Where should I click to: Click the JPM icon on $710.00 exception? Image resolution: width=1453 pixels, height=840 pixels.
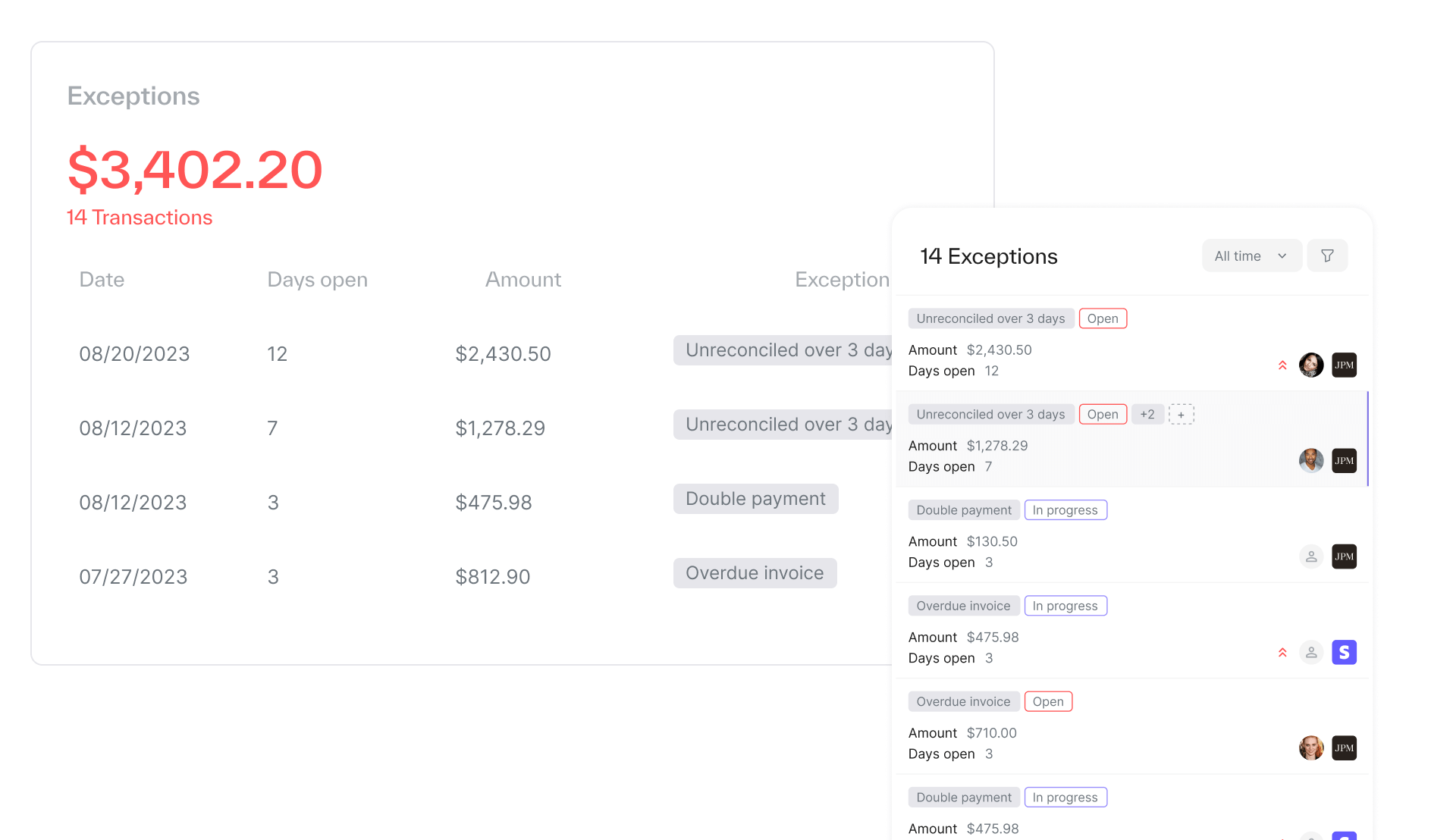pyautogui.click(x=1344, y=748)
